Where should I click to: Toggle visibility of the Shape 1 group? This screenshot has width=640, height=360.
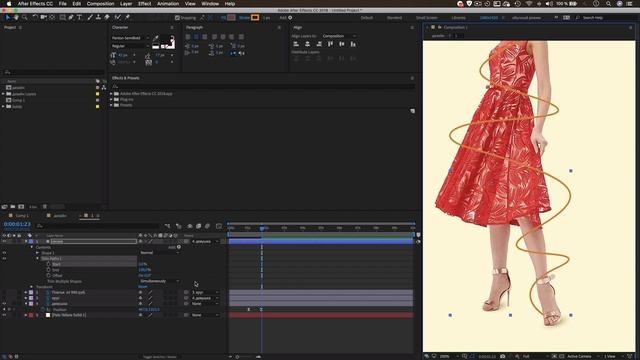pyautogui.click(x=4, y=253)
